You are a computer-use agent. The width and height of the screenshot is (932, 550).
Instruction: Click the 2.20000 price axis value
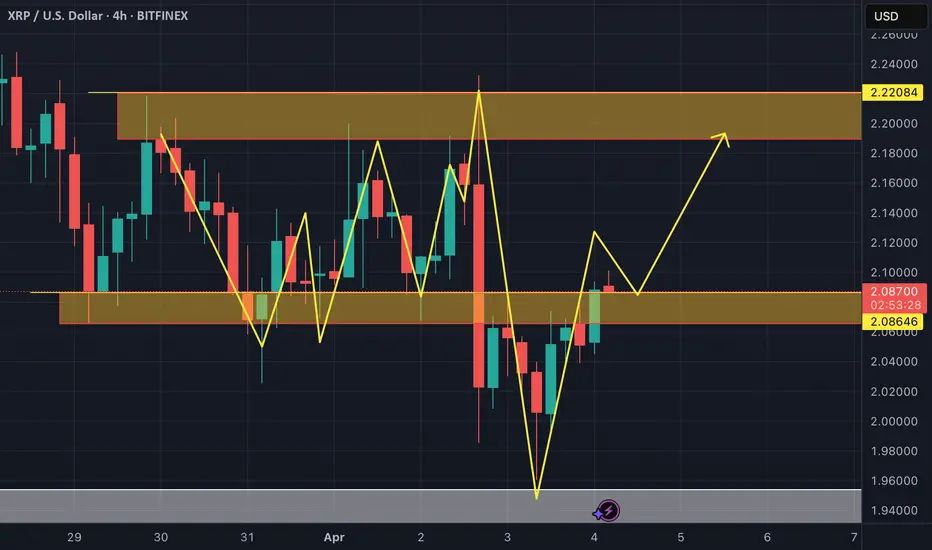coord(893,124)
